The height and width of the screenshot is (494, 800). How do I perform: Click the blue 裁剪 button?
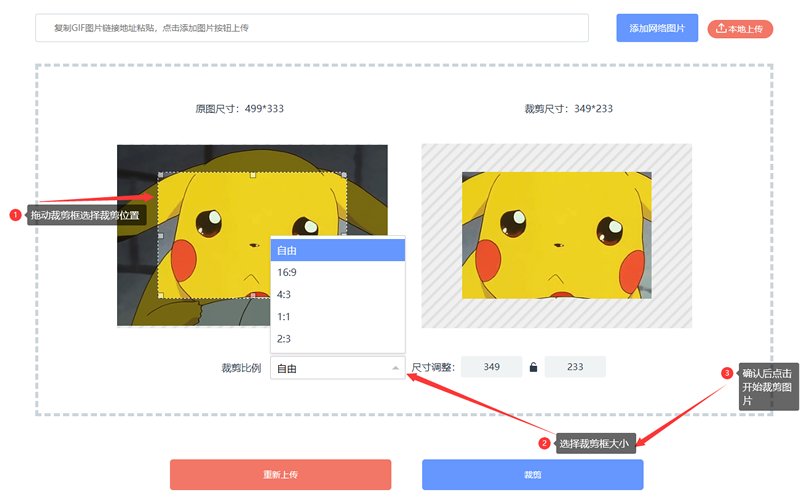click(x=533, y=475)
